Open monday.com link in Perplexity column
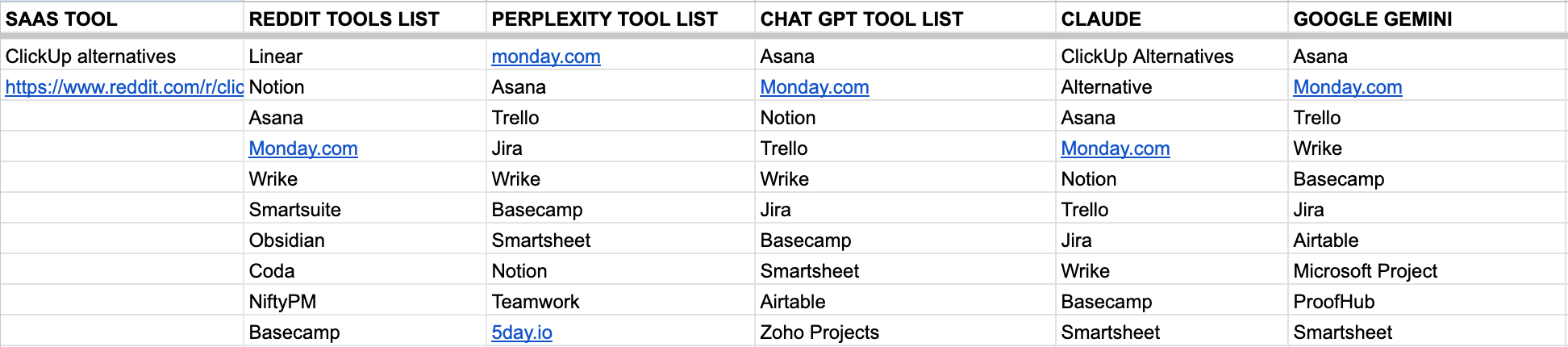 [x=546, y=56]
